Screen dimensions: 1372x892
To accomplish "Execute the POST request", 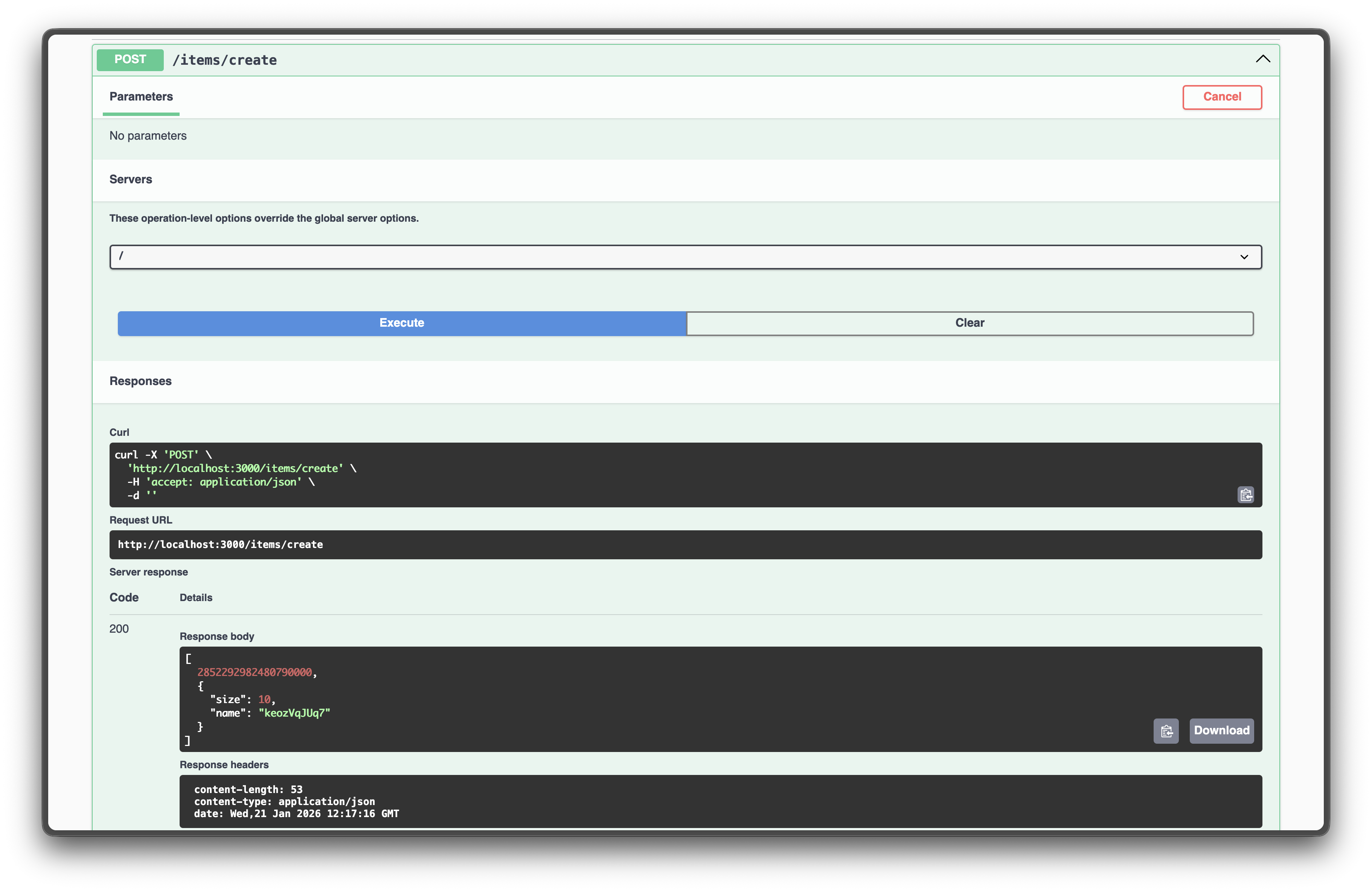I will [402, 323].
